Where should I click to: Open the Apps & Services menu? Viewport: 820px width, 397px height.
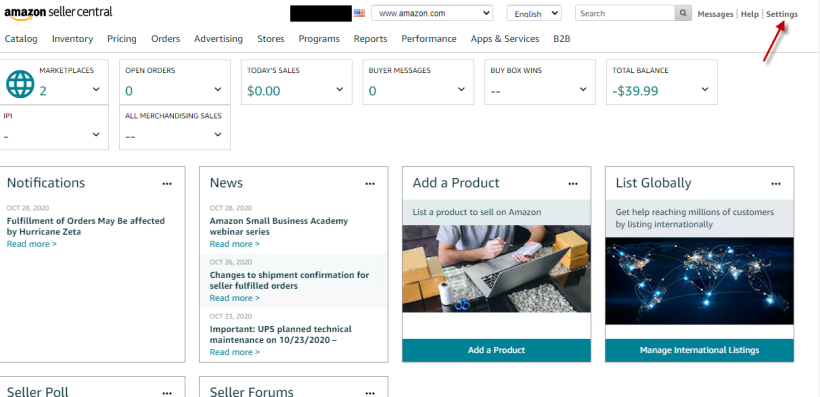(x=505, y=39)
